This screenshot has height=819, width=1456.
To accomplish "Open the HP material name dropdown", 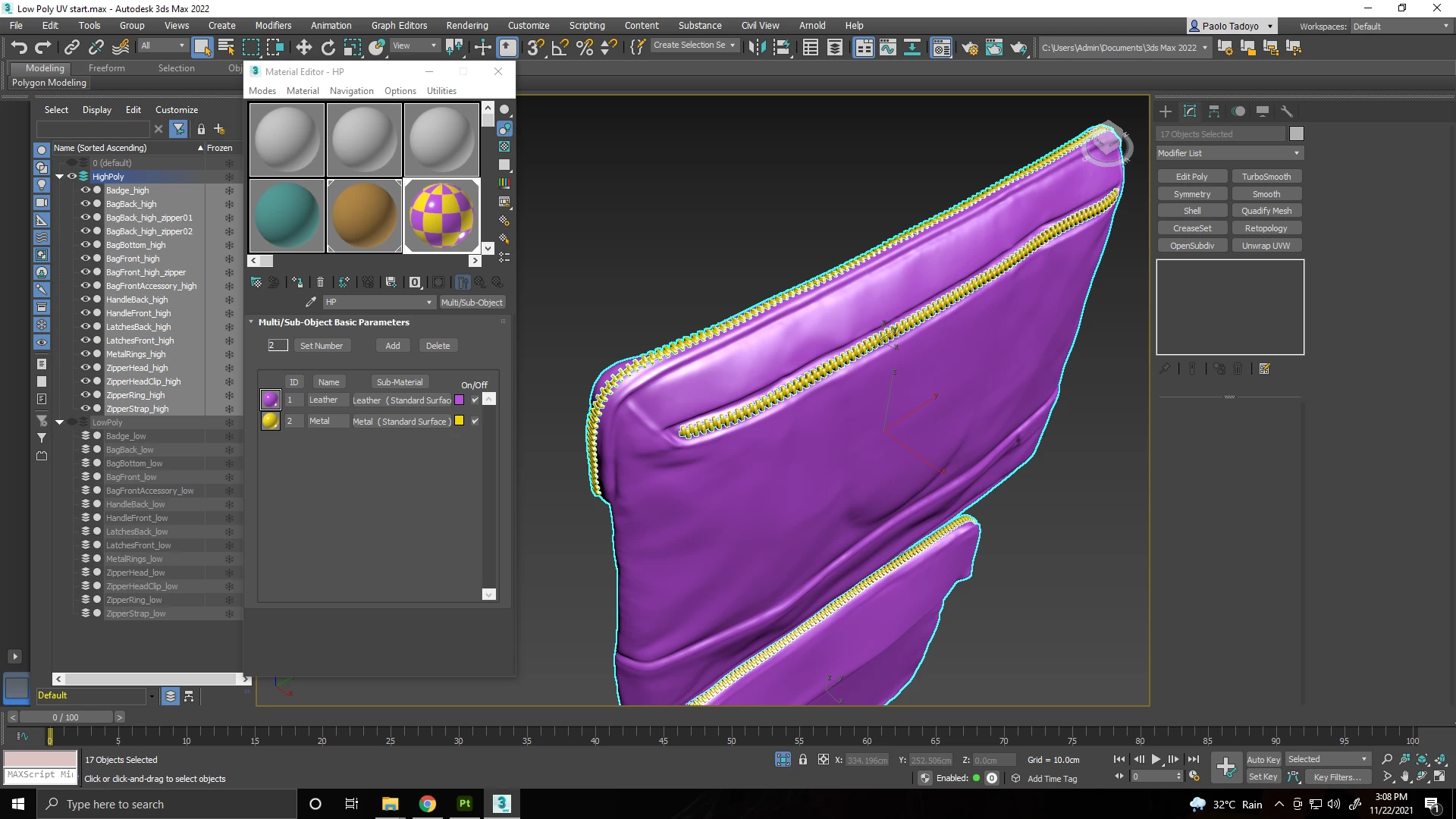I will coord(428,303).
